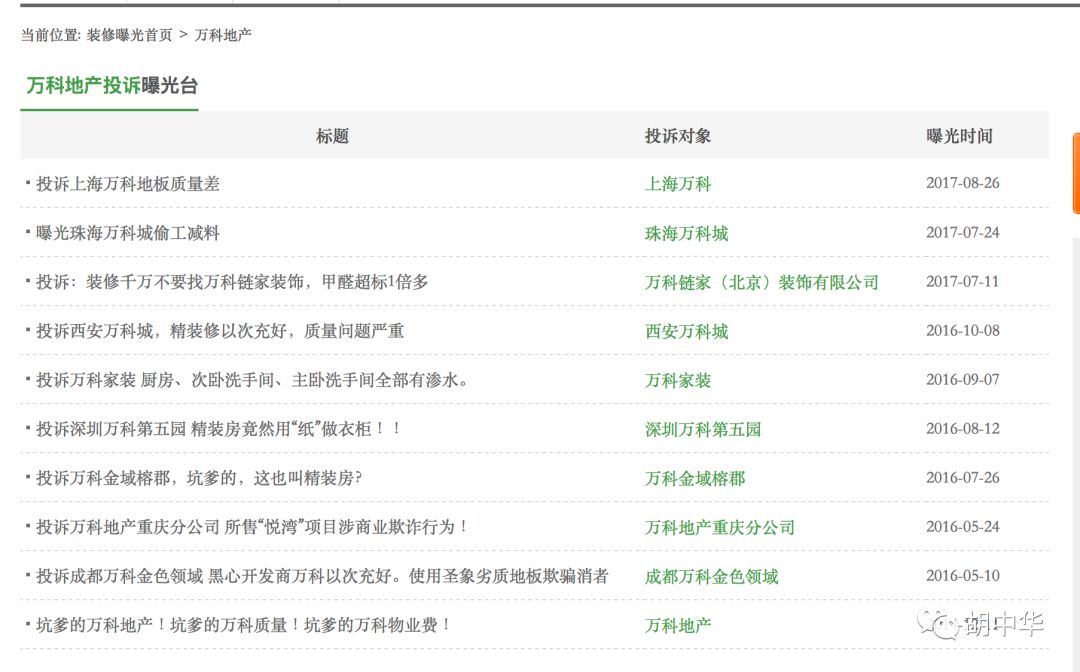
Task: Open complaint 投诉上海万科地板质量差
Action: pyautogui.click(x=128, y=184)
